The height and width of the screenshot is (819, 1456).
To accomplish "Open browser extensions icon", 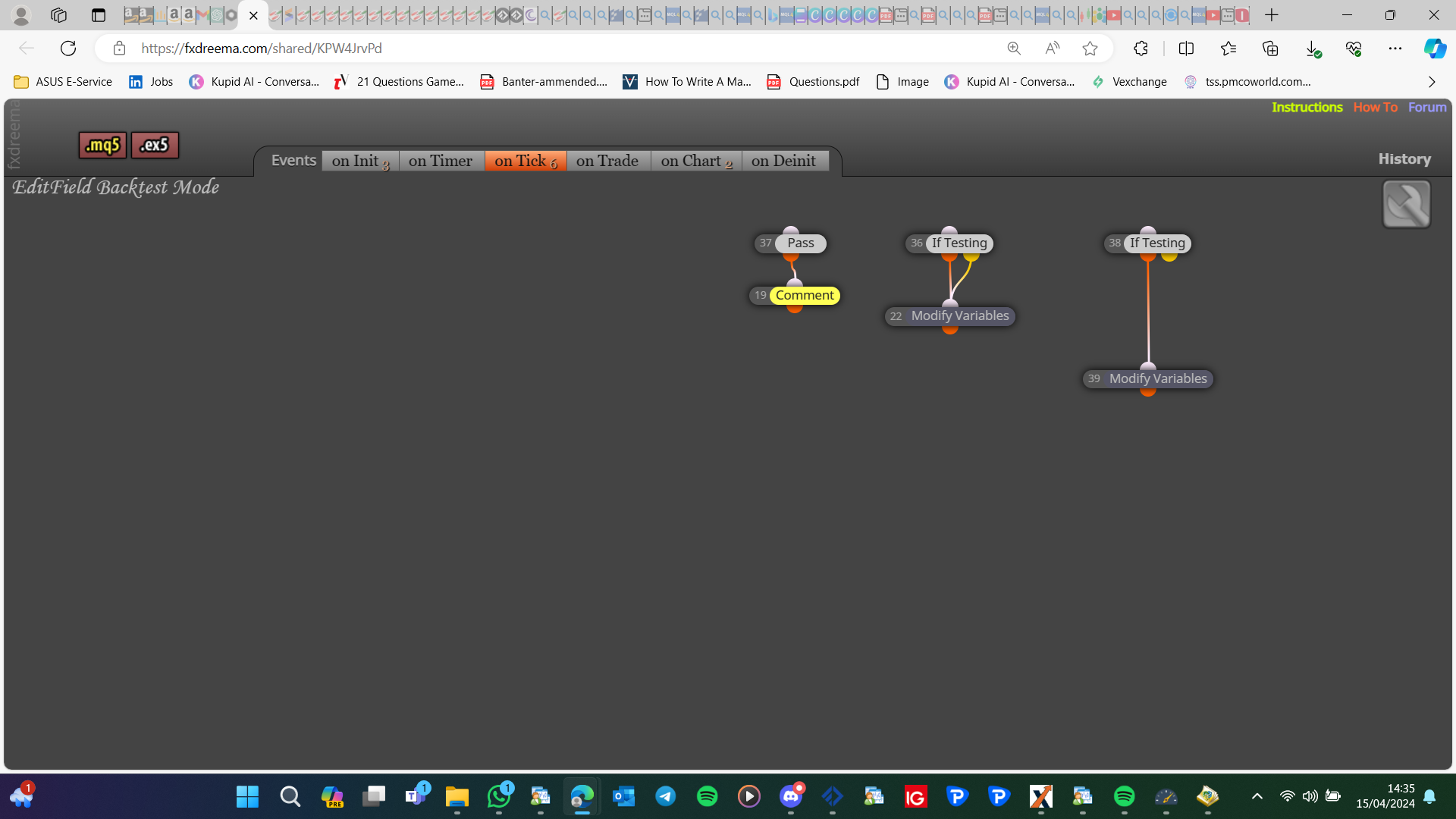I will coord(1141,49).
